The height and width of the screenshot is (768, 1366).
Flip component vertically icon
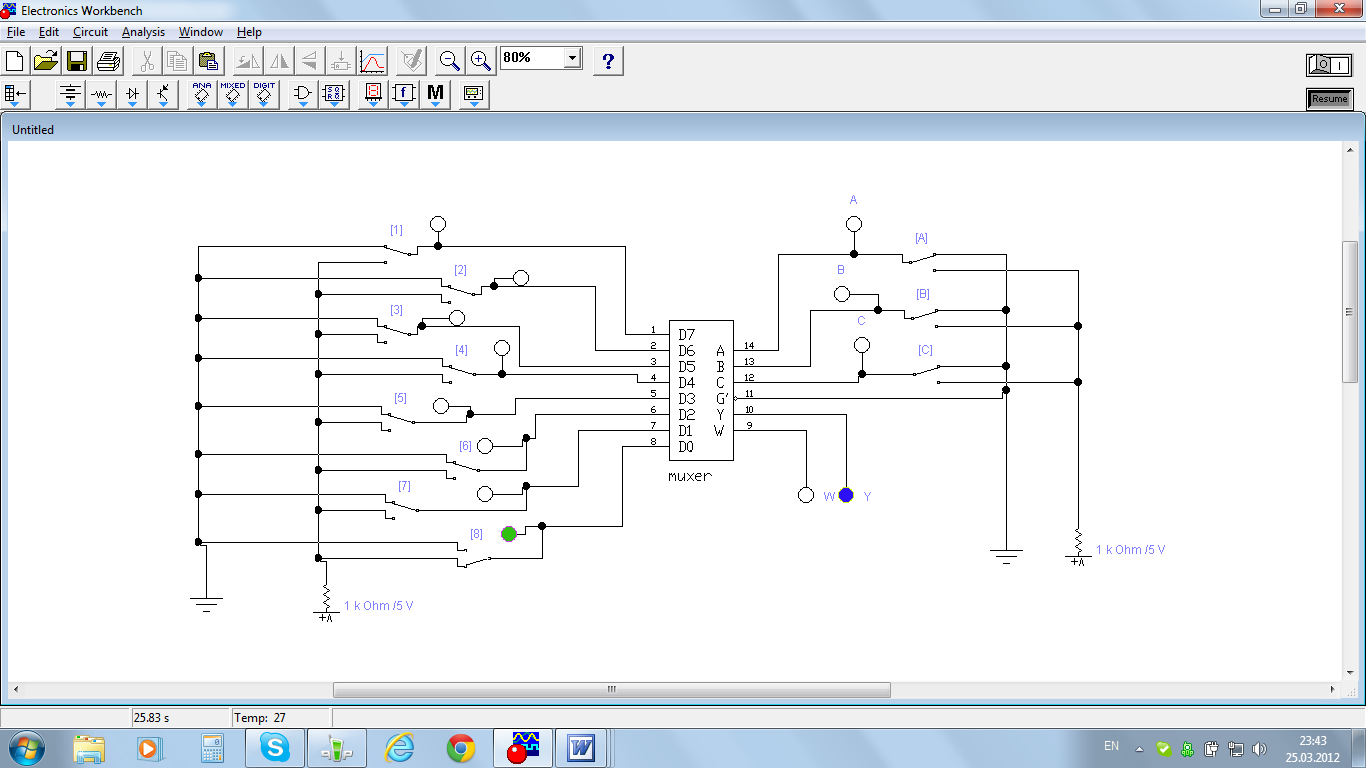310,61
